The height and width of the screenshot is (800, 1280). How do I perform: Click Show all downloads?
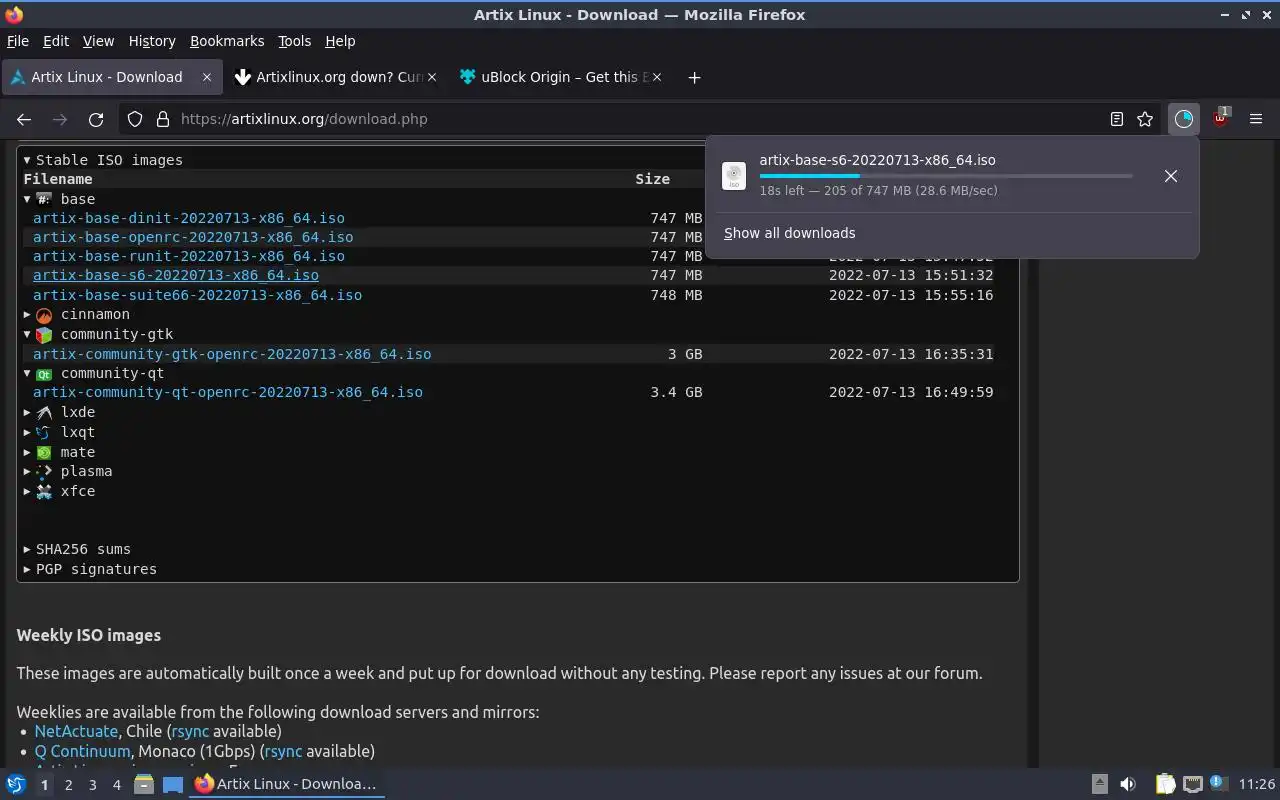tap(789, 233)
